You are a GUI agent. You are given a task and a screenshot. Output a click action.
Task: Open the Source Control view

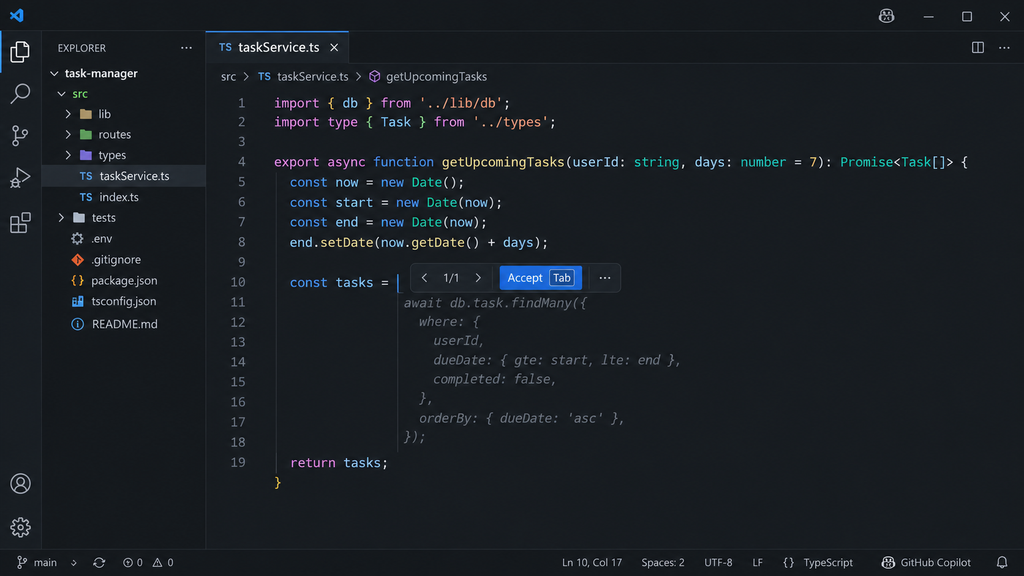[20, 135]
